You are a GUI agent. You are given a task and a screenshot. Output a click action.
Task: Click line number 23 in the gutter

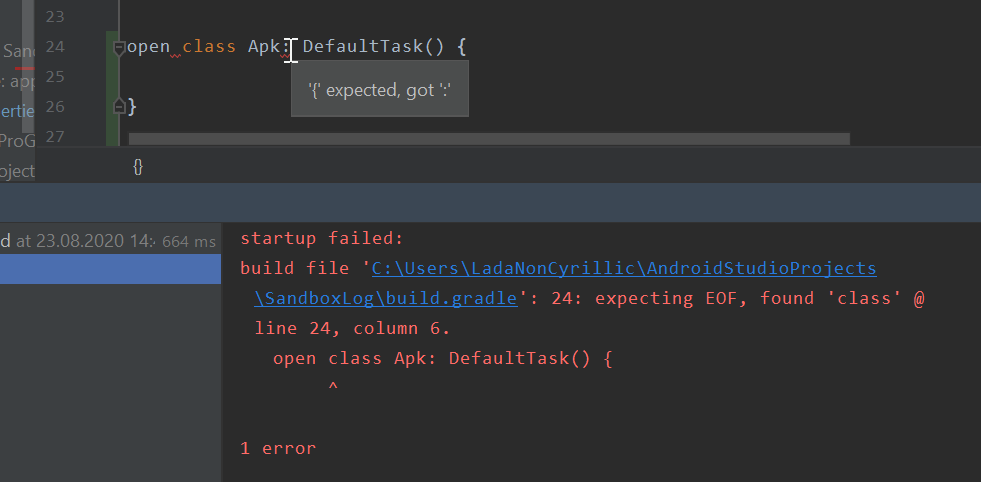coord(55,17)
